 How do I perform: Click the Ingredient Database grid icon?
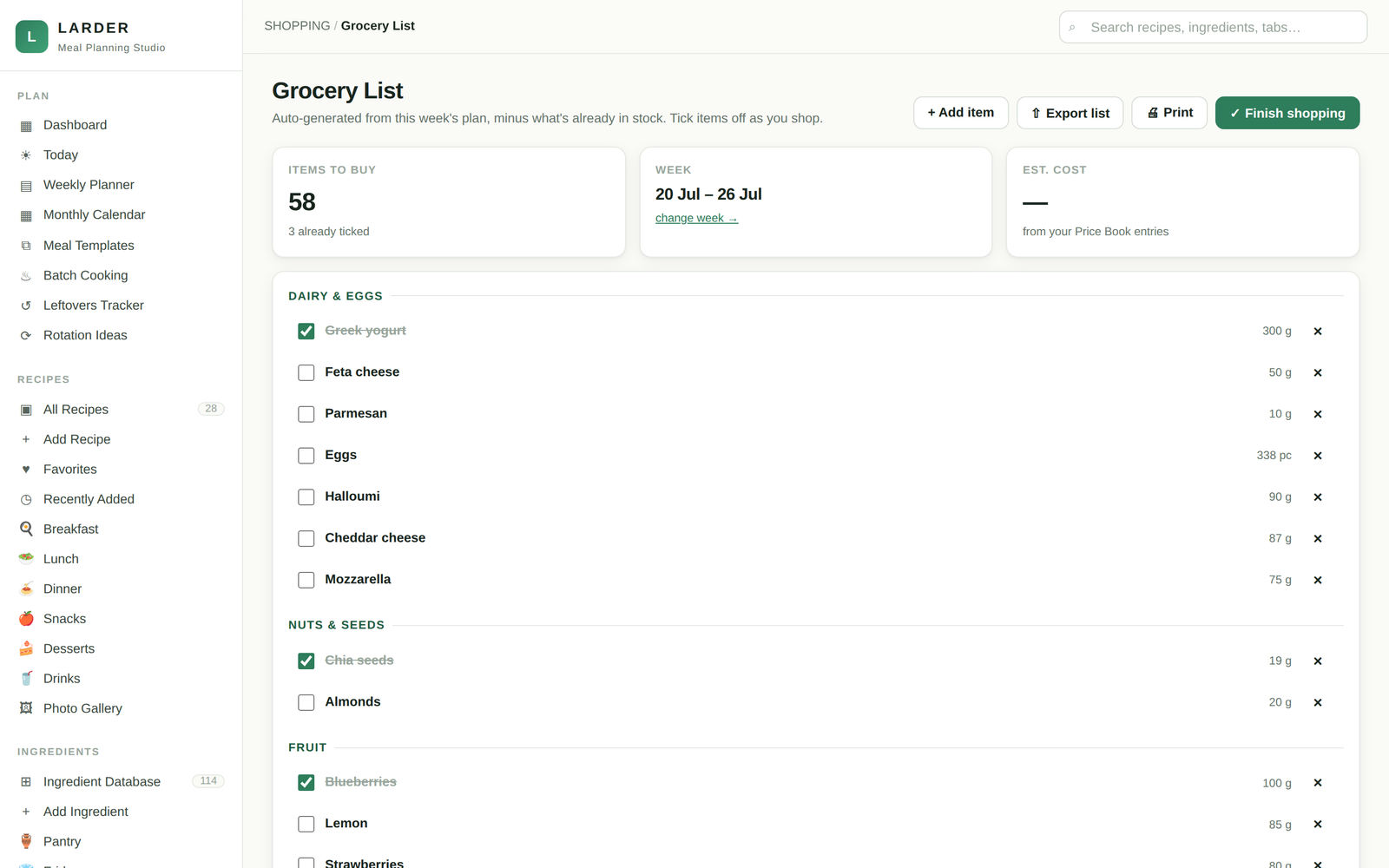point(26,782)
